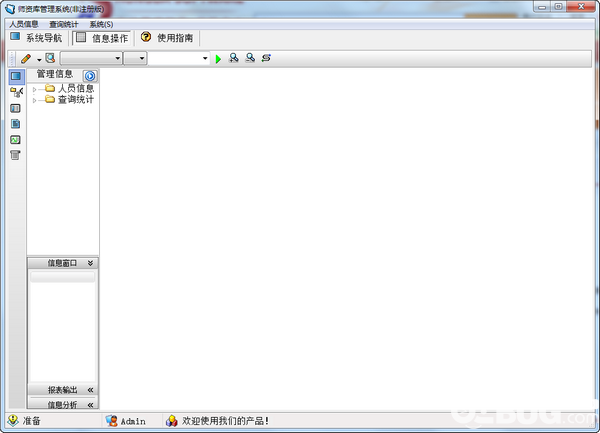600x433 pixels.
Task: Click the Admin user icon
Action: click(111, 421)
